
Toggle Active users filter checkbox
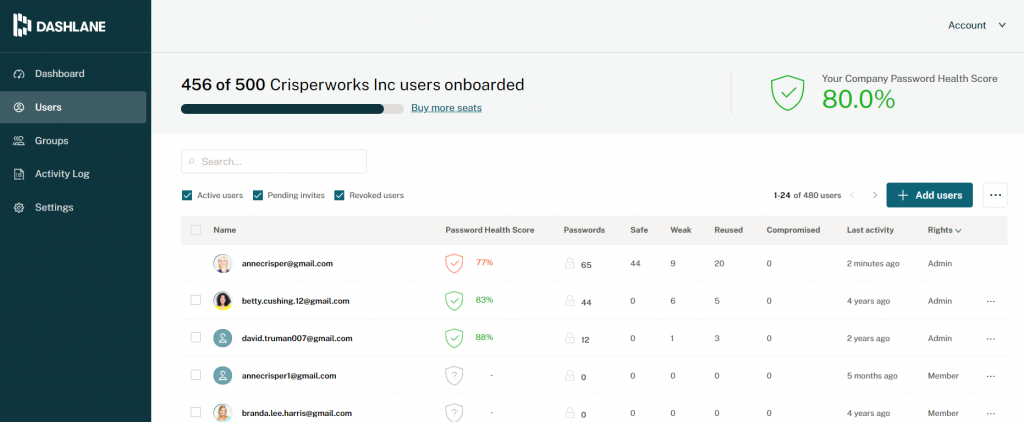click(x=187, y=195)
